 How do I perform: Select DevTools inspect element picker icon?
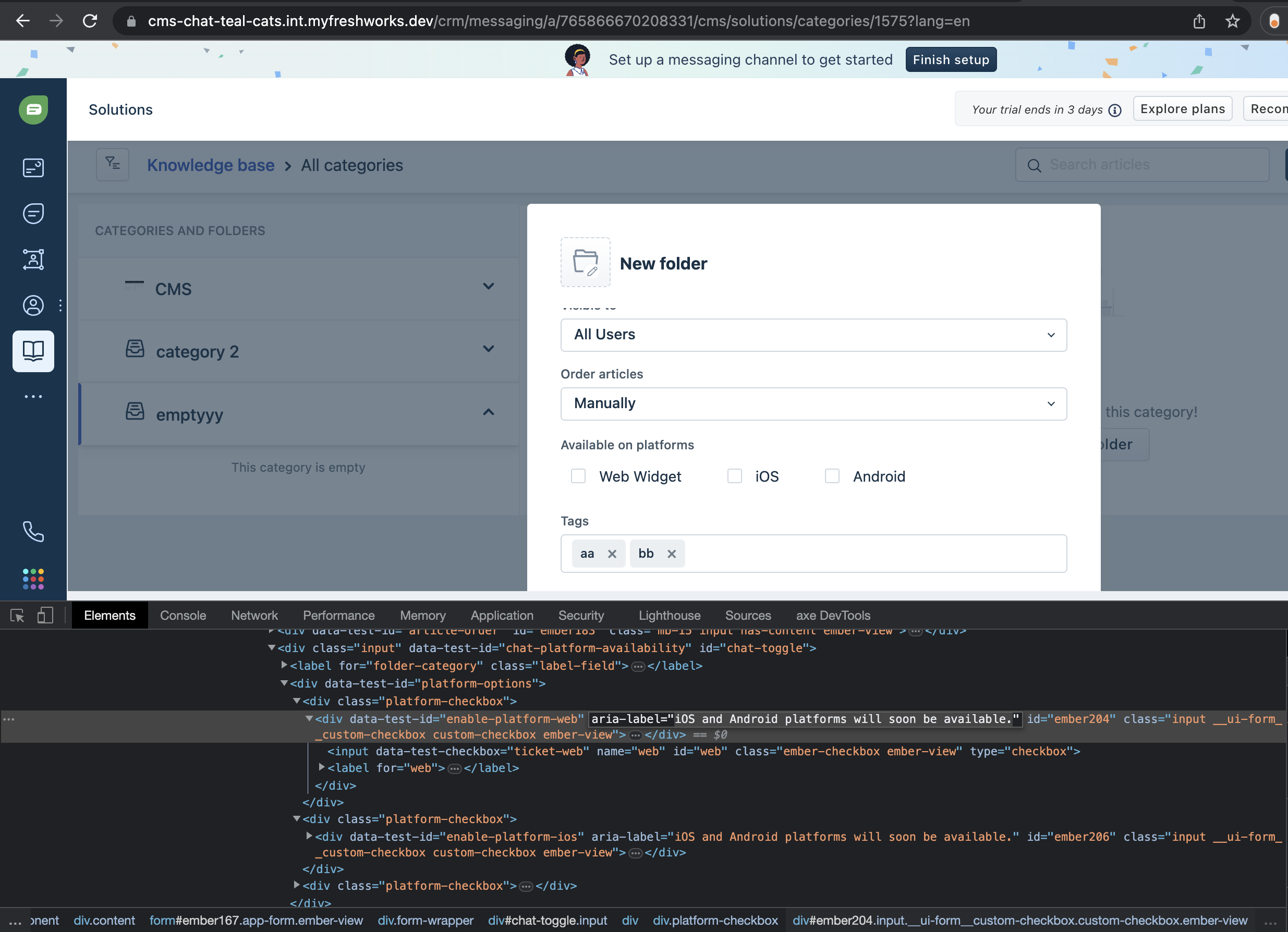point(17,615)
